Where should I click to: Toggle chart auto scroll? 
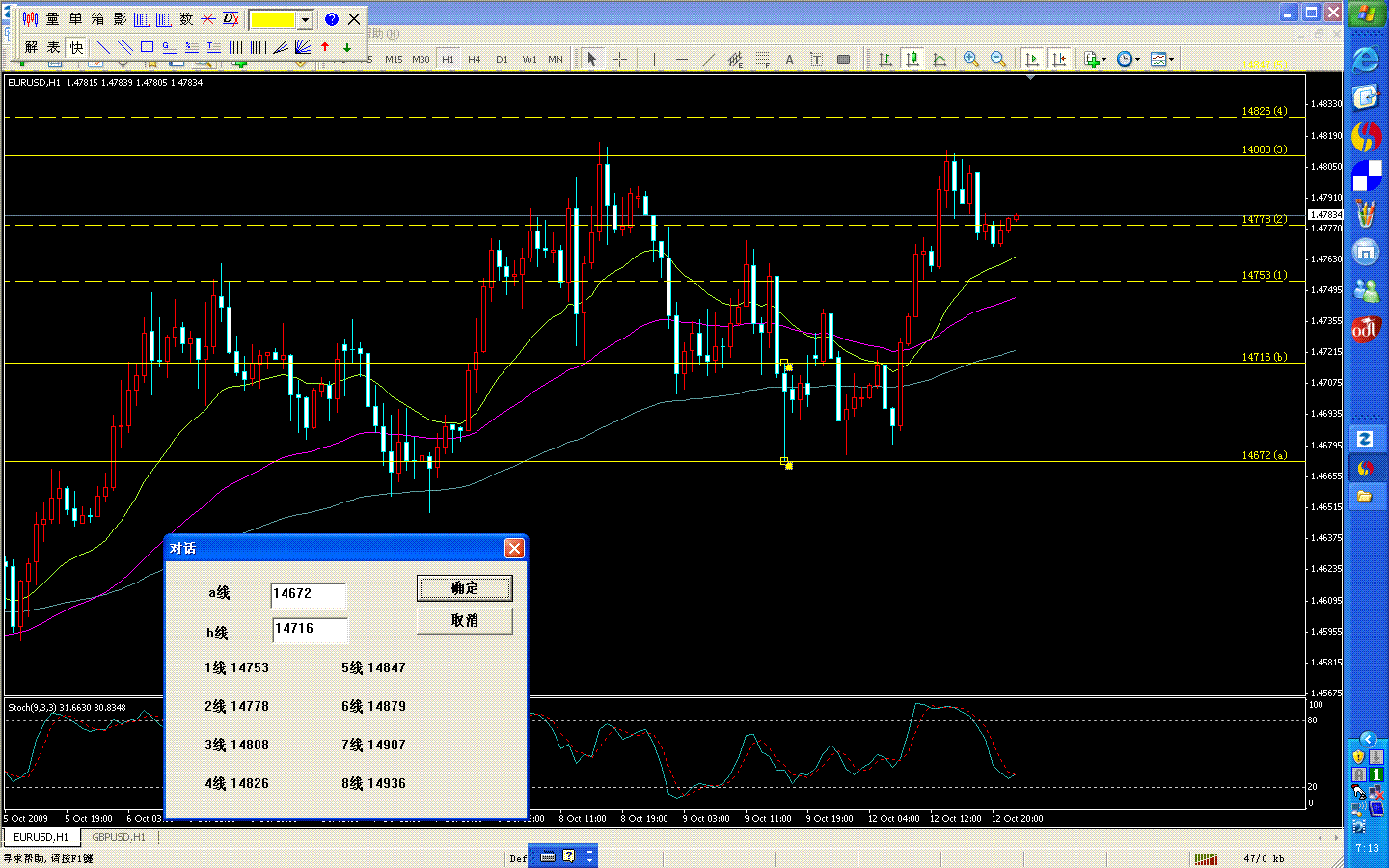1032,60
